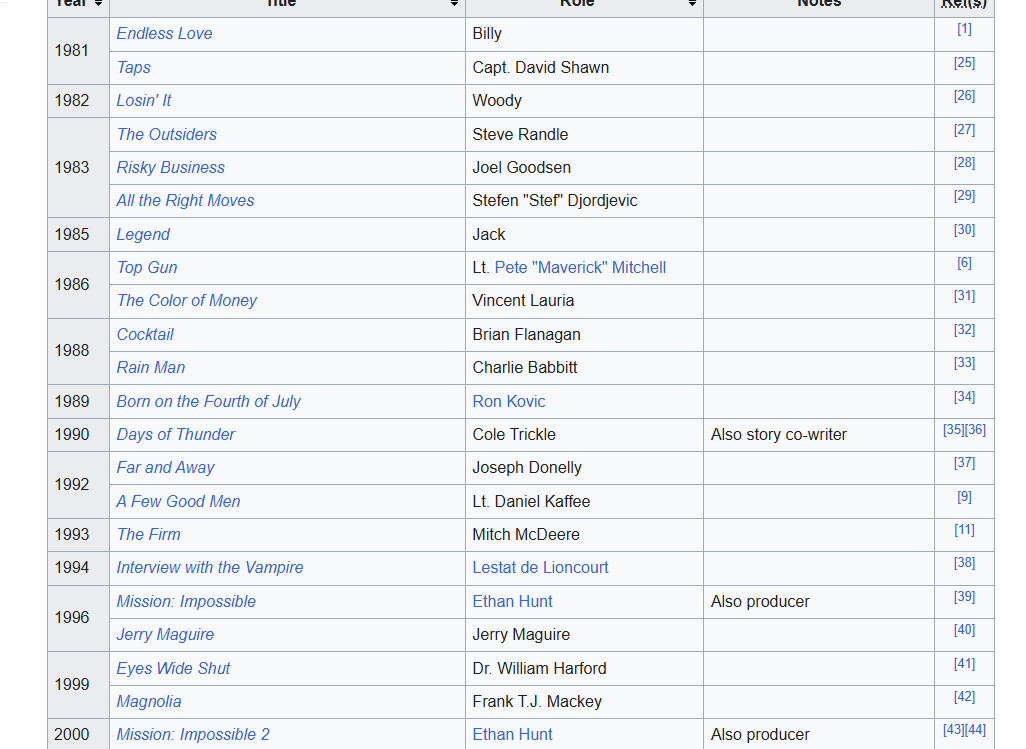Open the Top Gun film link
This screenshot has height=749, width=1026.
click(x=147, y=267)
